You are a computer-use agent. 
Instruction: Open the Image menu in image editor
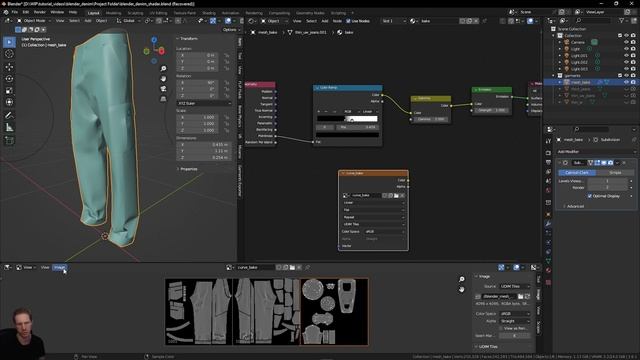[60, 267]
